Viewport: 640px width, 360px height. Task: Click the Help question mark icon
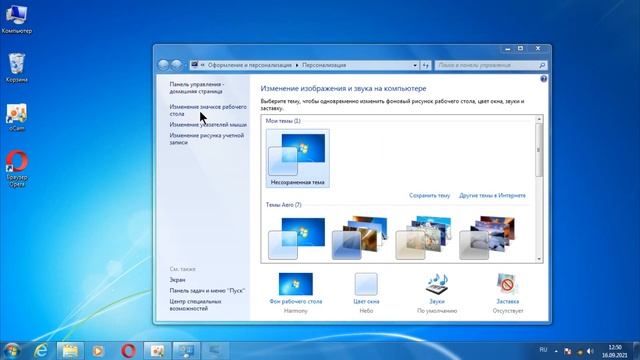[x=544, y=79]
